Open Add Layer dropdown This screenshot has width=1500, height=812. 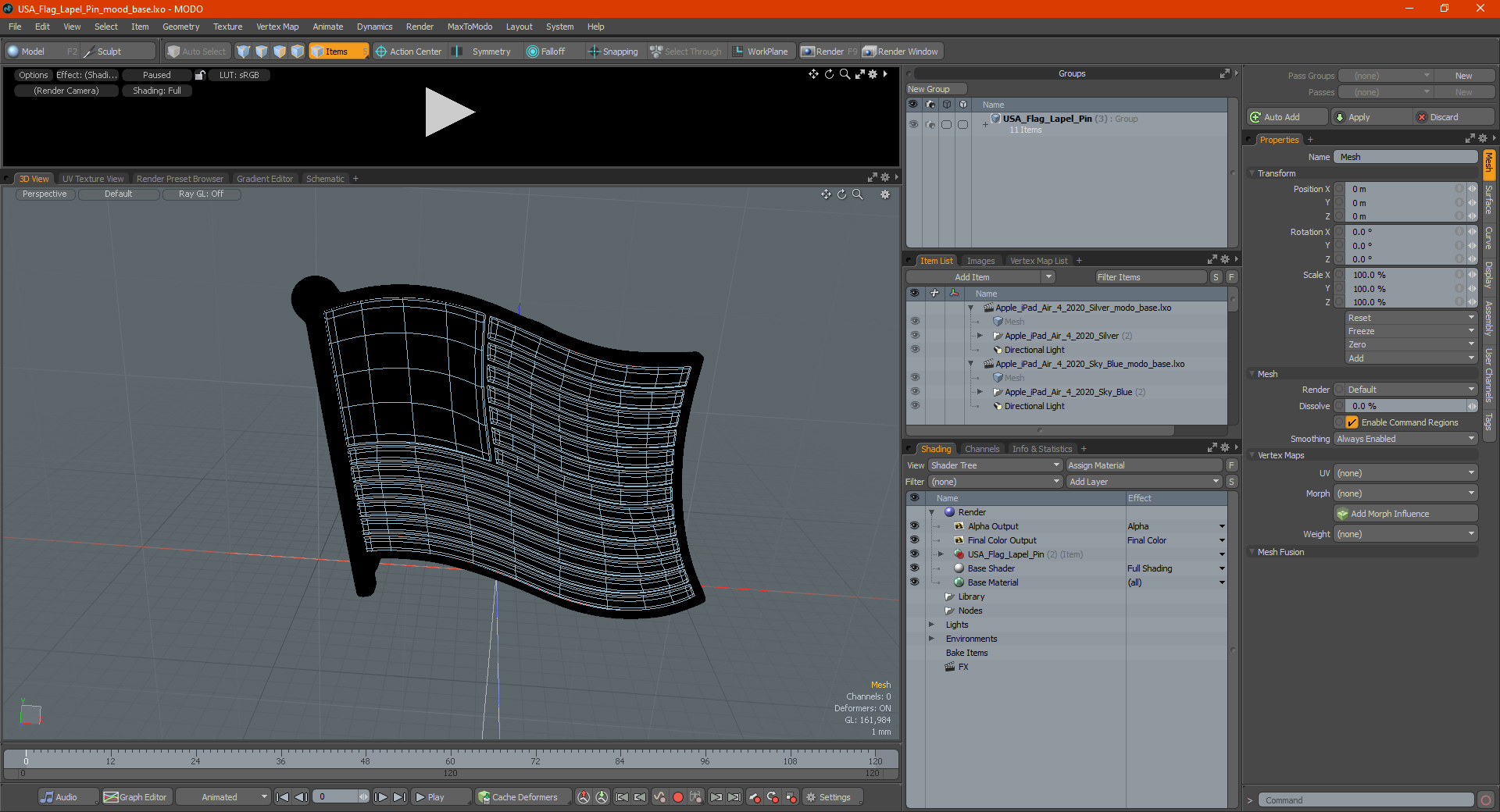pos(1145,482)
